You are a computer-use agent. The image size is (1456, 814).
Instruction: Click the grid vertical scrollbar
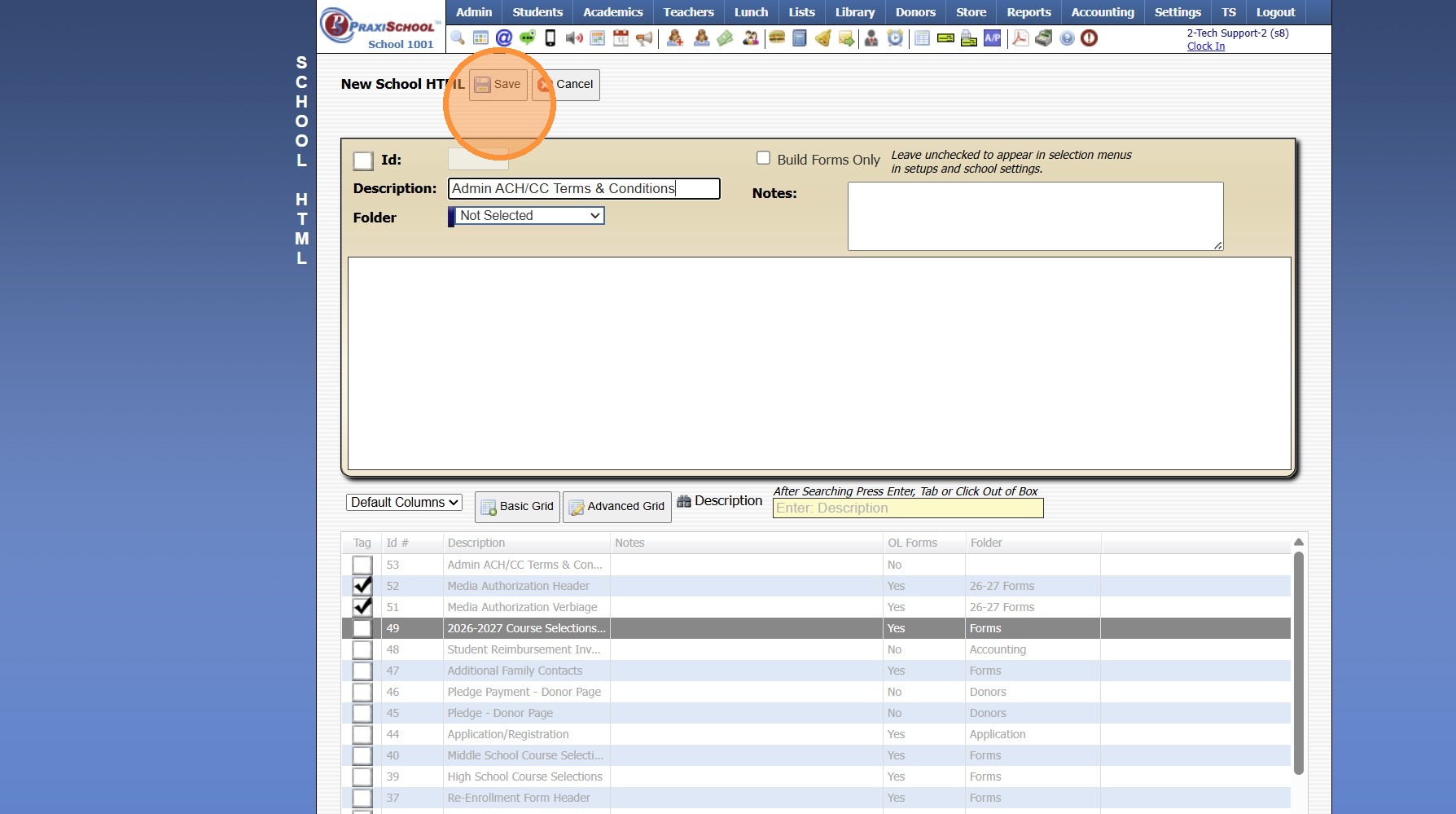(x=1299, y=663)
